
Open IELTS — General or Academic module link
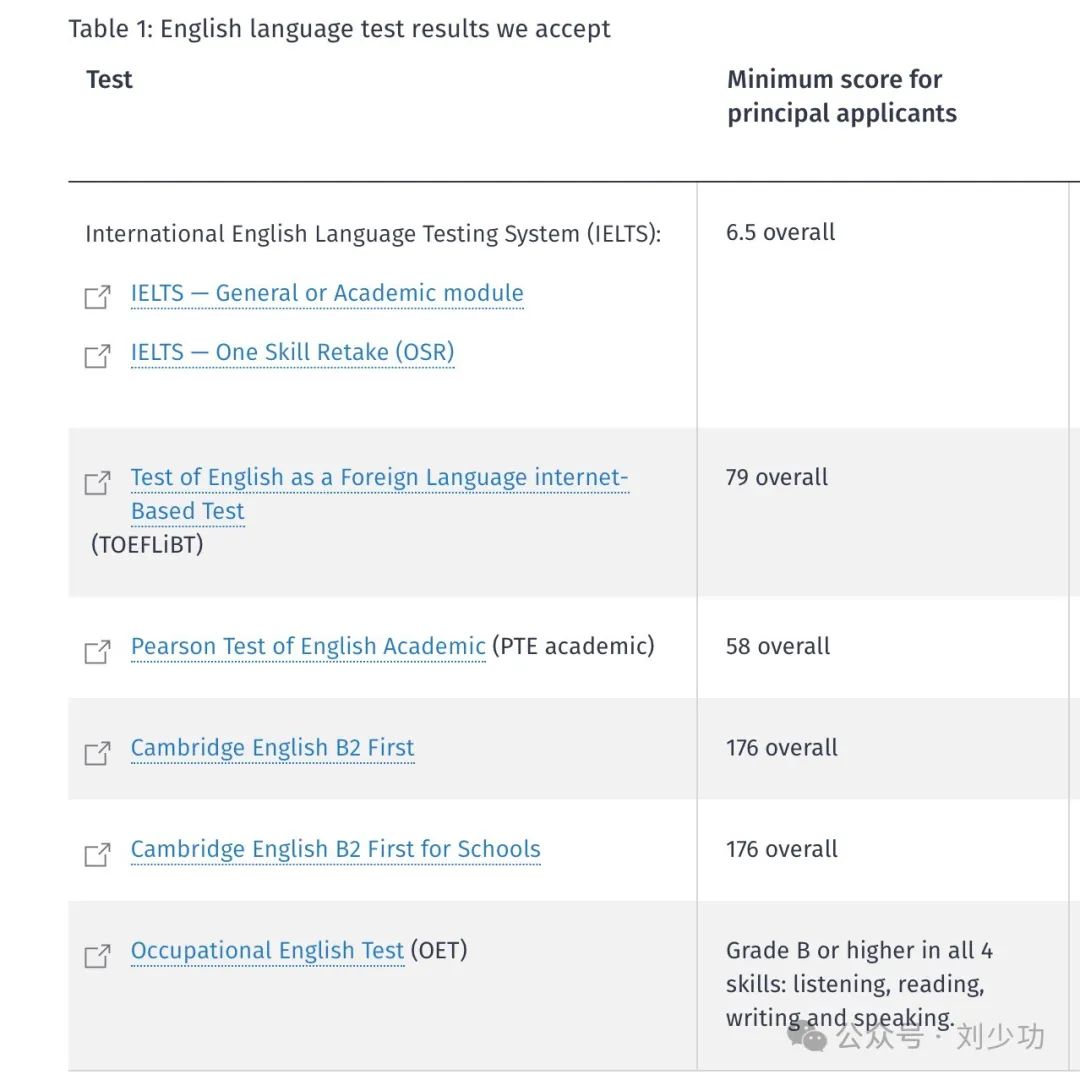(x=327, y=293)
